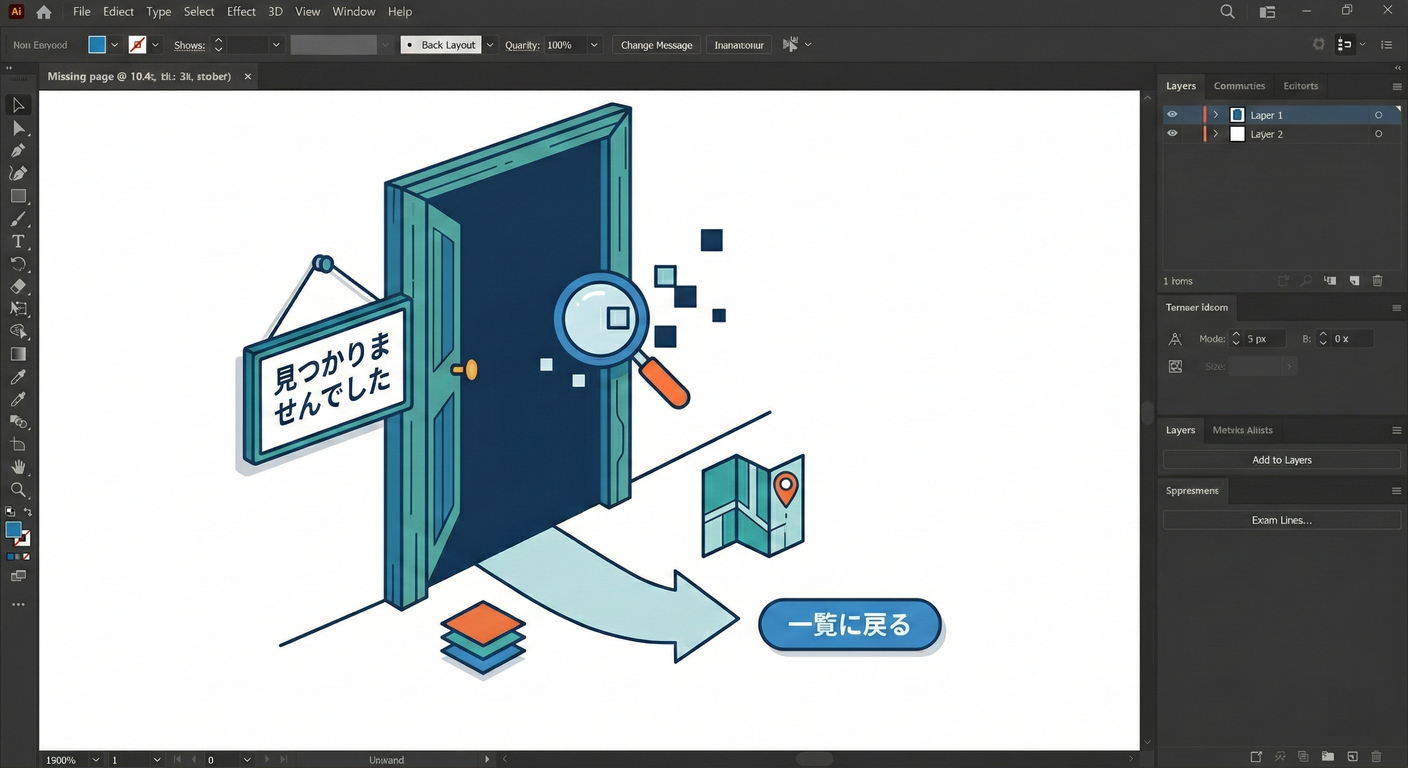Open the trash icon in Layers panel
Viewport: 1408px width, 768px height.
pyautogui.click(x=1377, y=281)
